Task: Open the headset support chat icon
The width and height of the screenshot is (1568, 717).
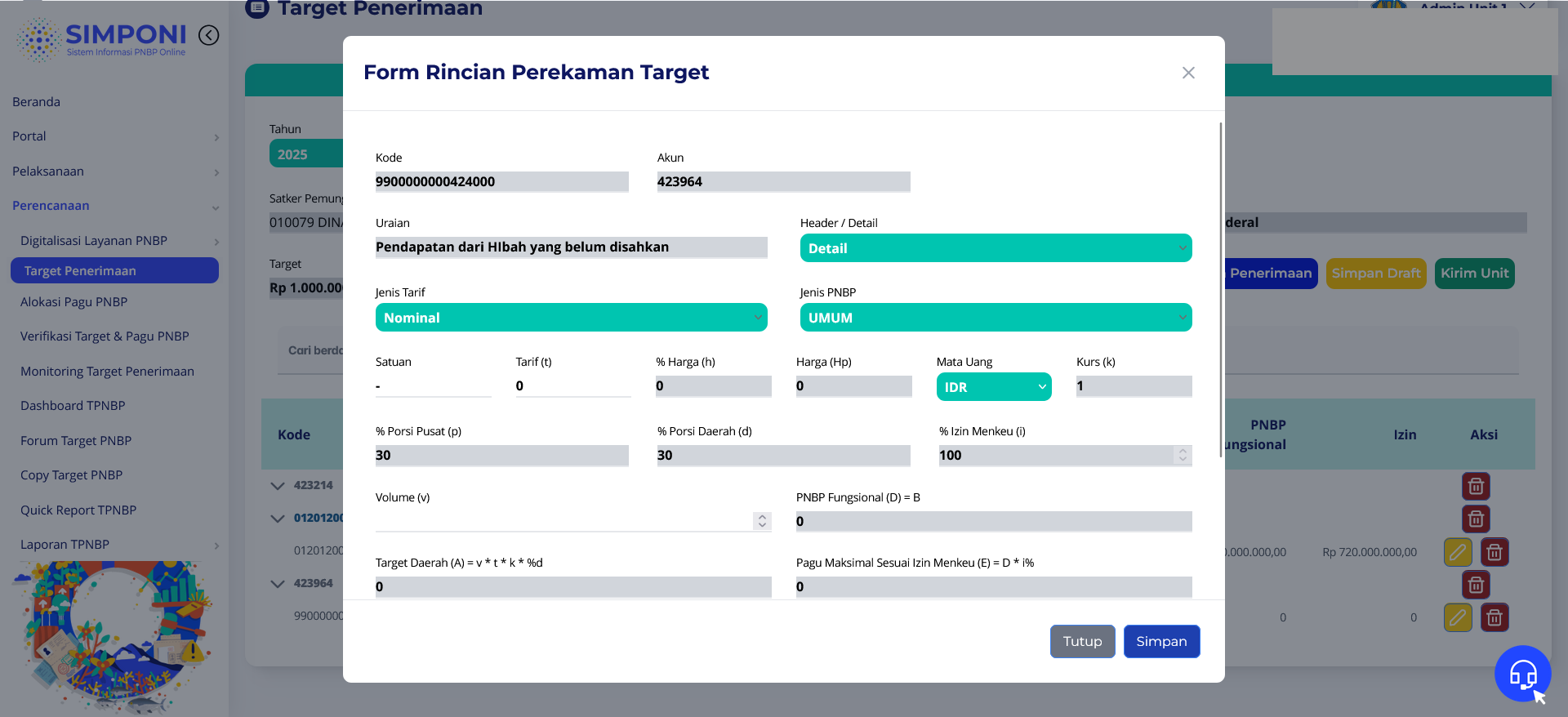Action: coord(1522,674)
